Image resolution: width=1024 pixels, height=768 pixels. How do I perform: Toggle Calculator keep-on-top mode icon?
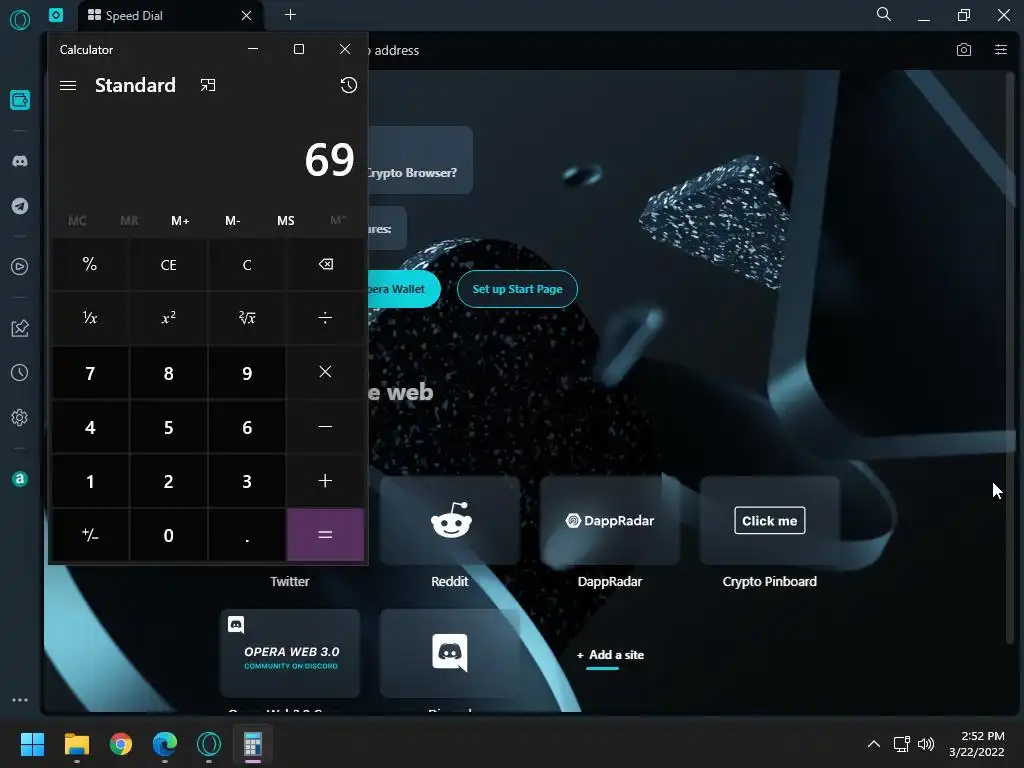(x=208, y=86)
